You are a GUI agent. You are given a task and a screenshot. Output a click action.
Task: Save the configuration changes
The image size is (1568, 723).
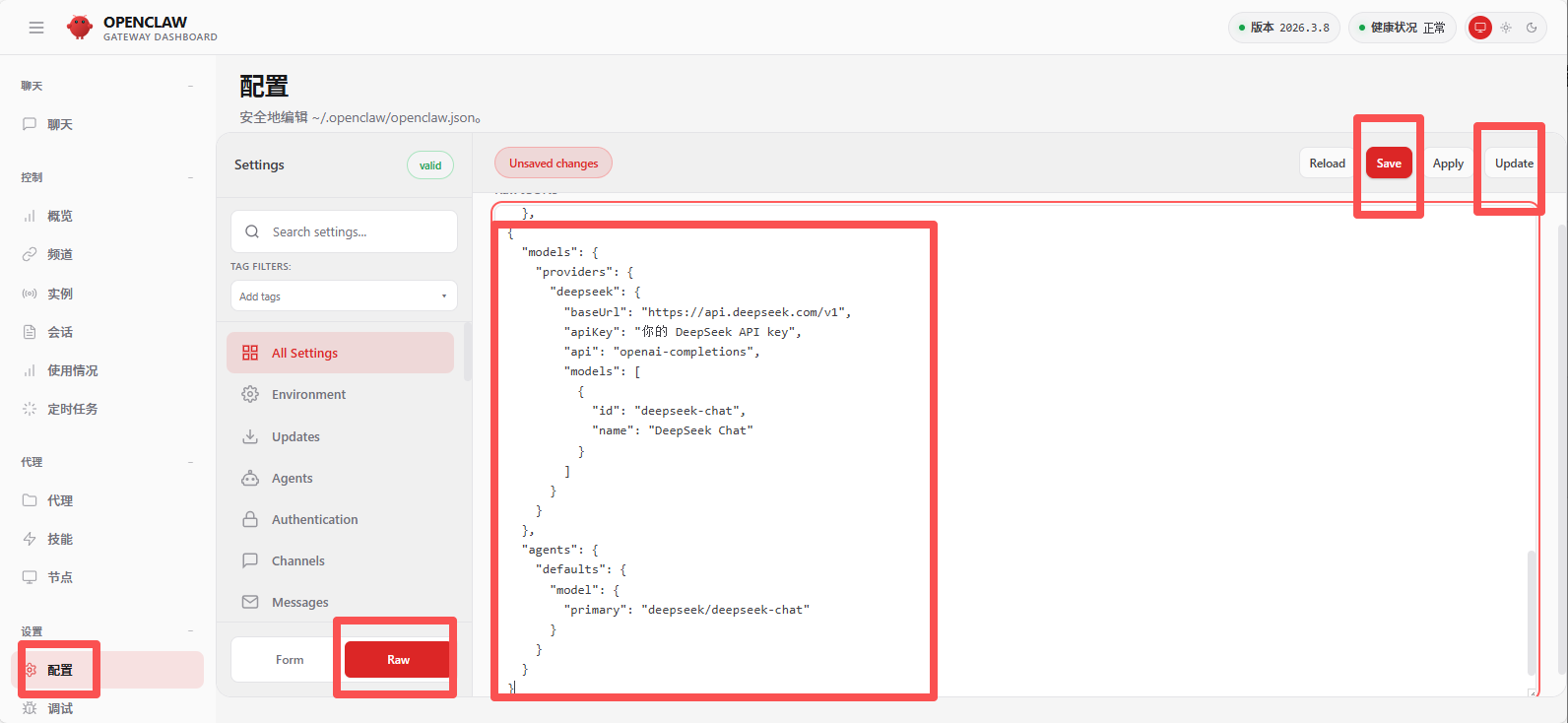[1389, 164]
